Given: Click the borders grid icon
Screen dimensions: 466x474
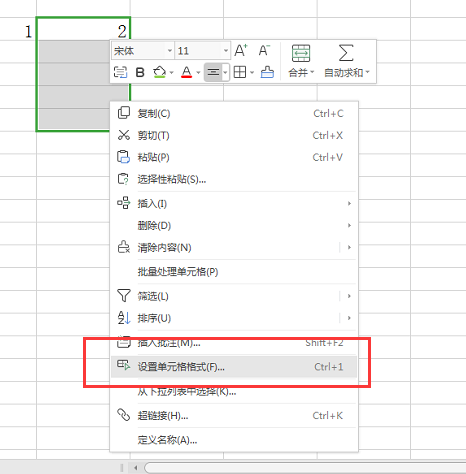Looking at the screenshot, I should 240,72.
